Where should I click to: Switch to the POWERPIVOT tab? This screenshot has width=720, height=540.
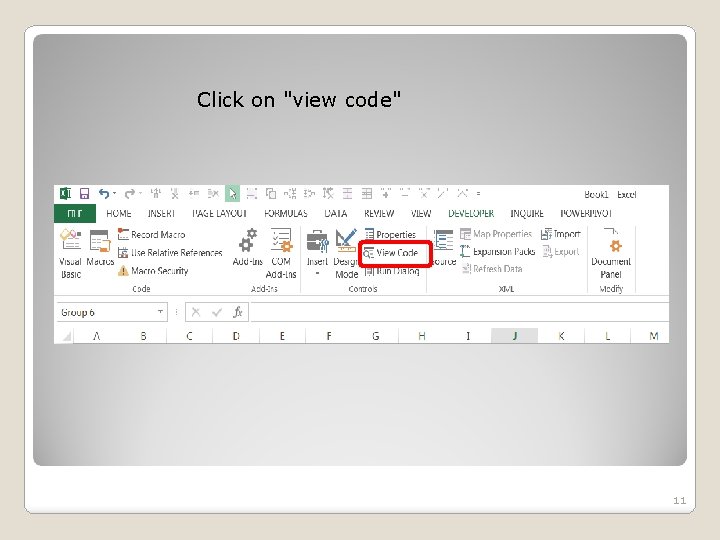[x=586, y=214]
